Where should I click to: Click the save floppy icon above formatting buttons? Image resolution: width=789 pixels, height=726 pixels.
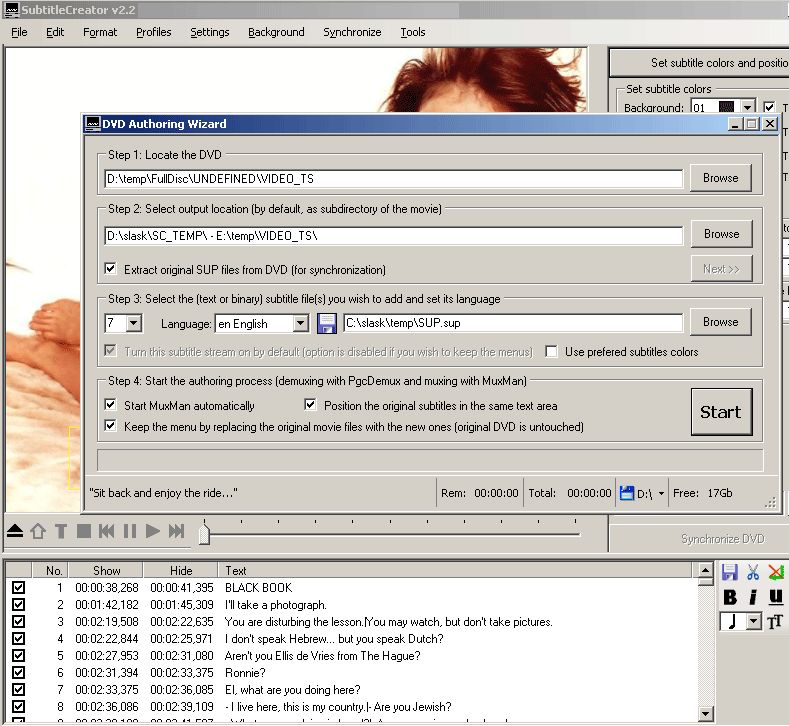pyautogui.click(x=730, y=572)
